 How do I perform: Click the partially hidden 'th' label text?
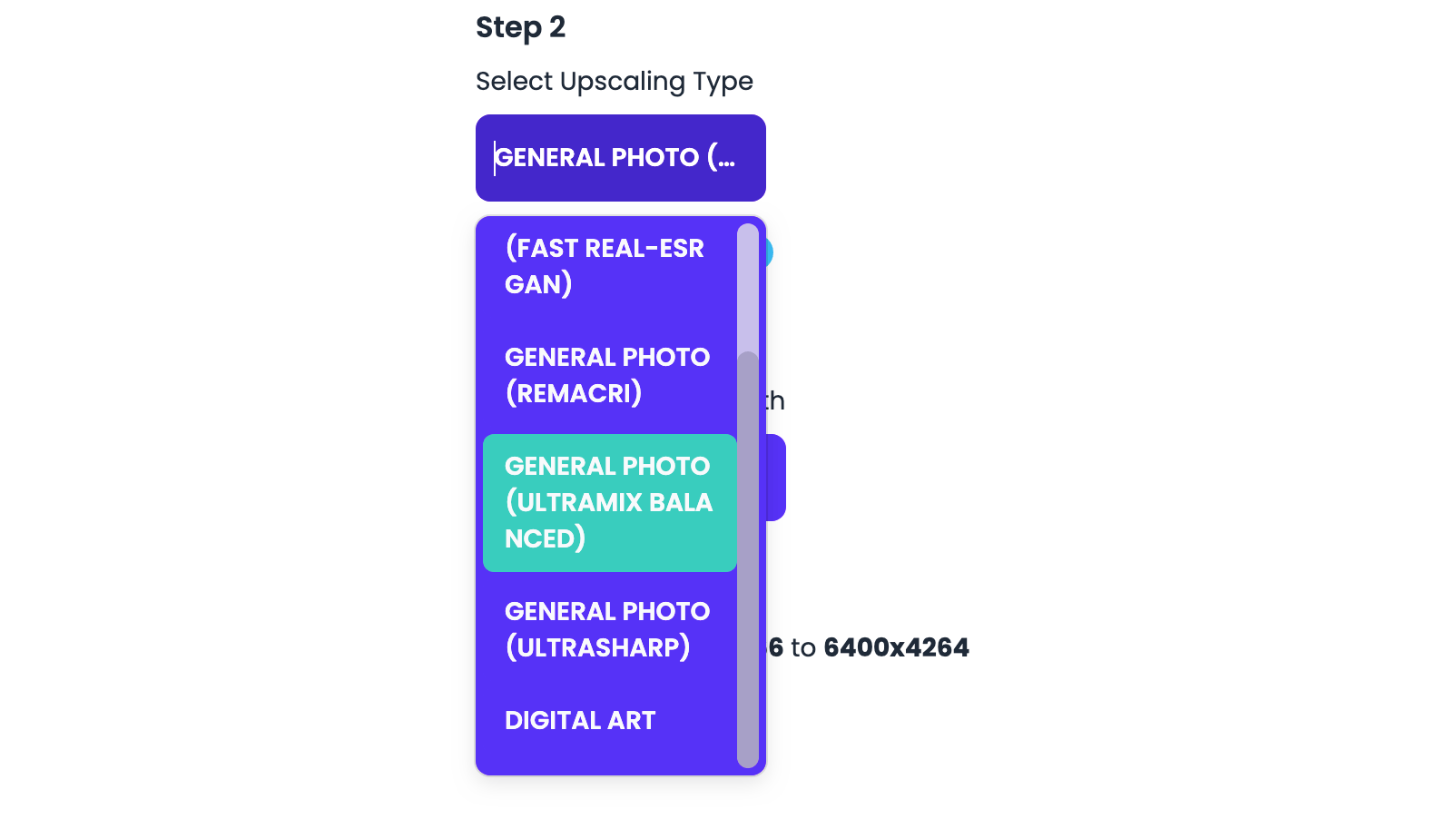(775, 400)
